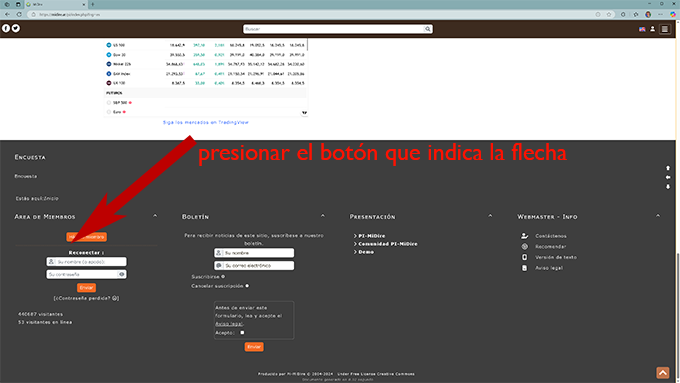680x383 pixels.
Task: Collapse the Boletín section
Action: coord(322,216)
